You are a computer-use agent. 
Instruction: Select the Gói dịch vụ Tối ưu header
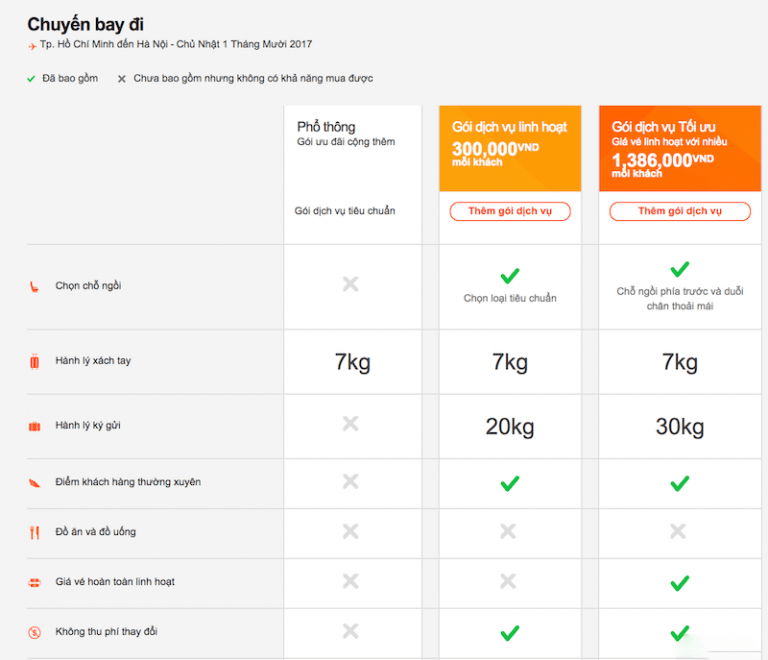tap(662, 127)
